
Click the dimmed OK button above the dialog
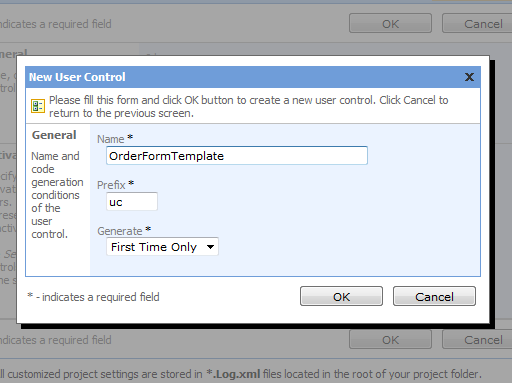tap(390, 24)
